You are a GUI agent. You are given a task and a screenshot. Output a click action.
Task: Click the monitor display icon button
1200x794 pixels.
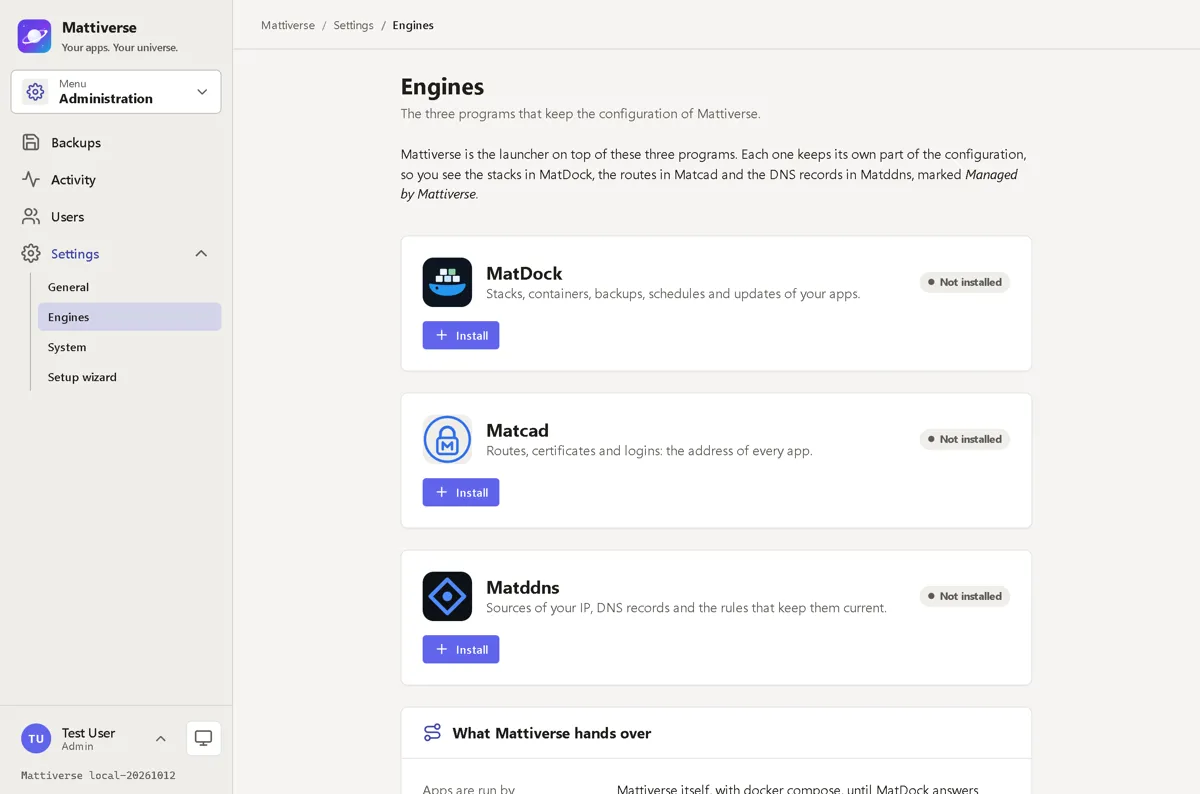(204, 739)
